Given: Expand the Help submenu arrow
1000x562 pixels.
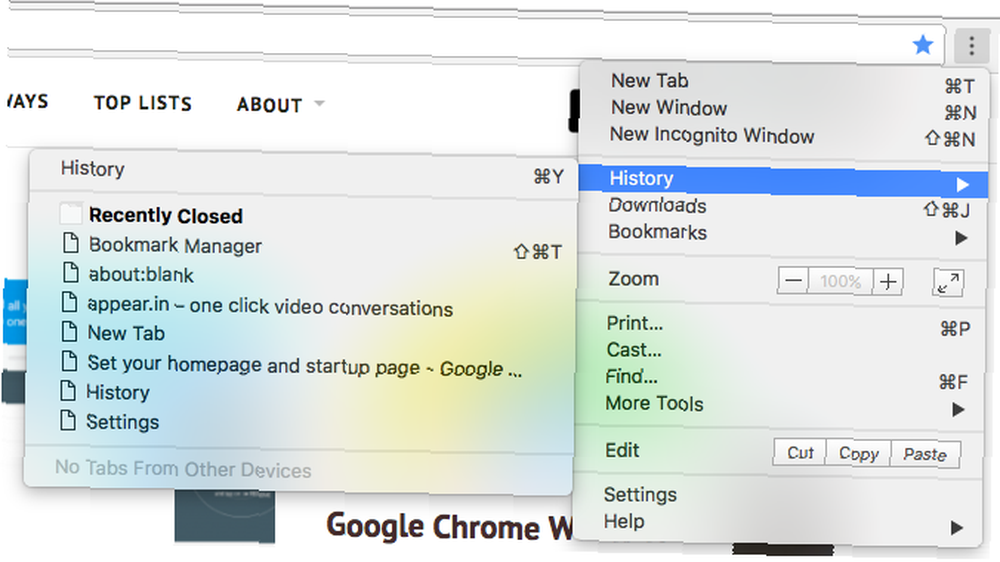Looking at the screenshot, I should [x=957, y=528].
